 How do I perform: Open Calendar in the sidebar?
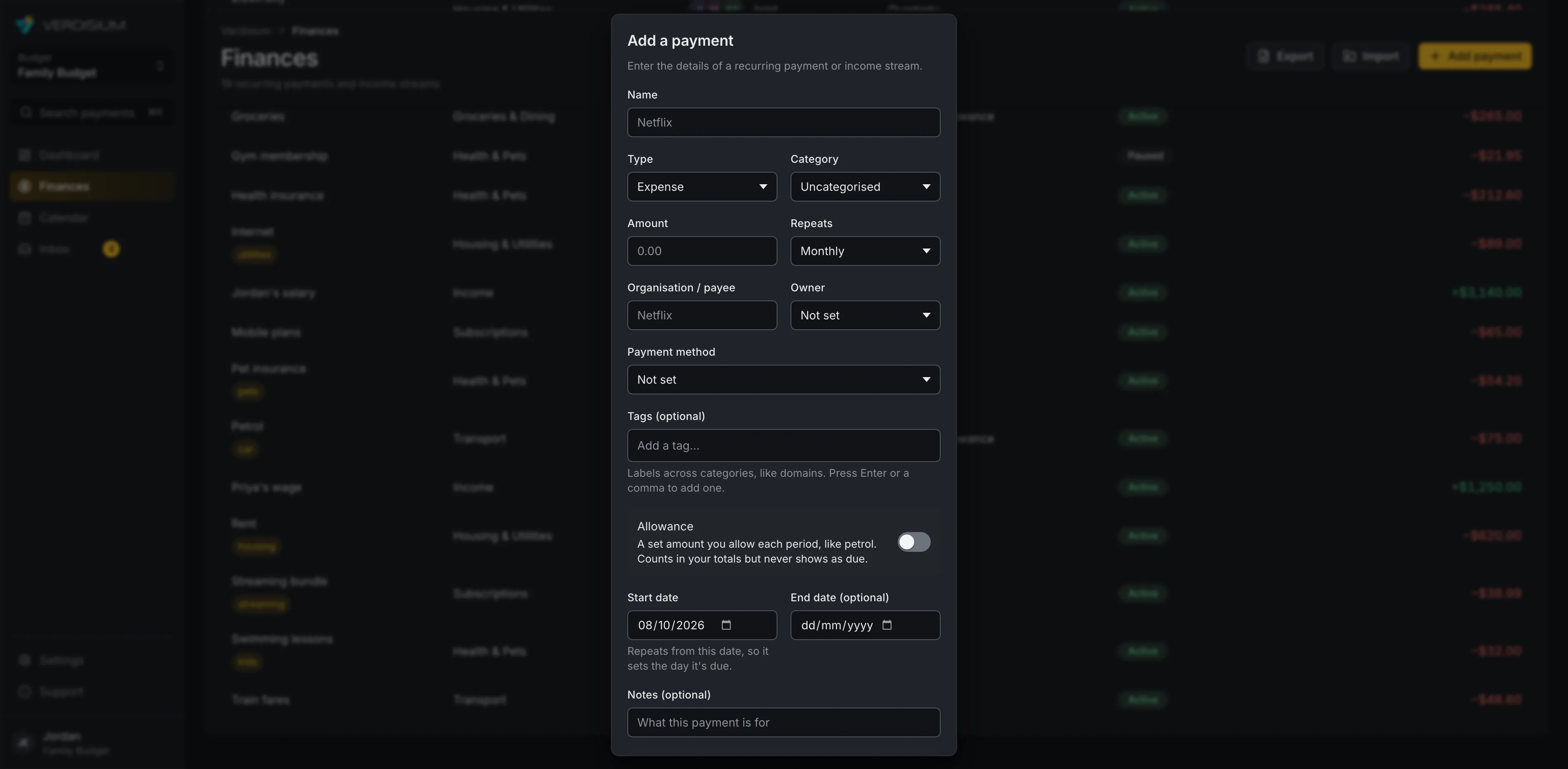click(92, 218)
